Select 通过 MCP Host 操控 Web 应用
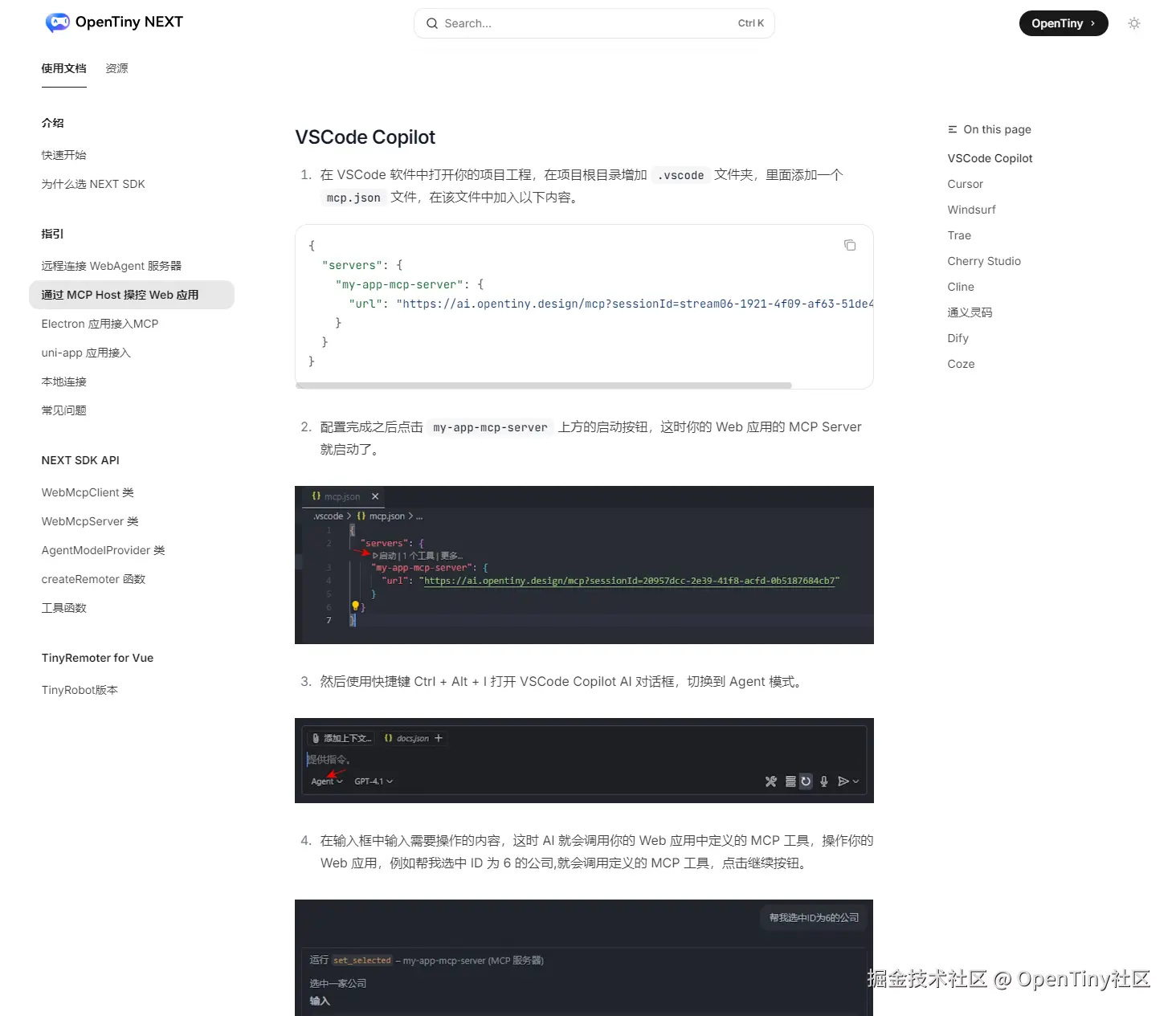 pos(132,295)
